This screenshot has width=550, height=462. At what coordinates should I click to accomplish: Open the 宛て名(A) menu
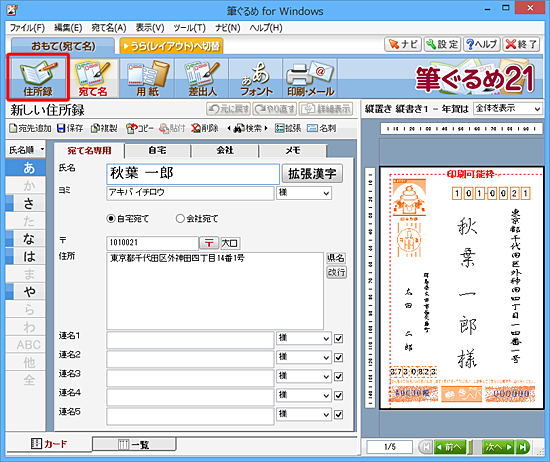(109, 28)
